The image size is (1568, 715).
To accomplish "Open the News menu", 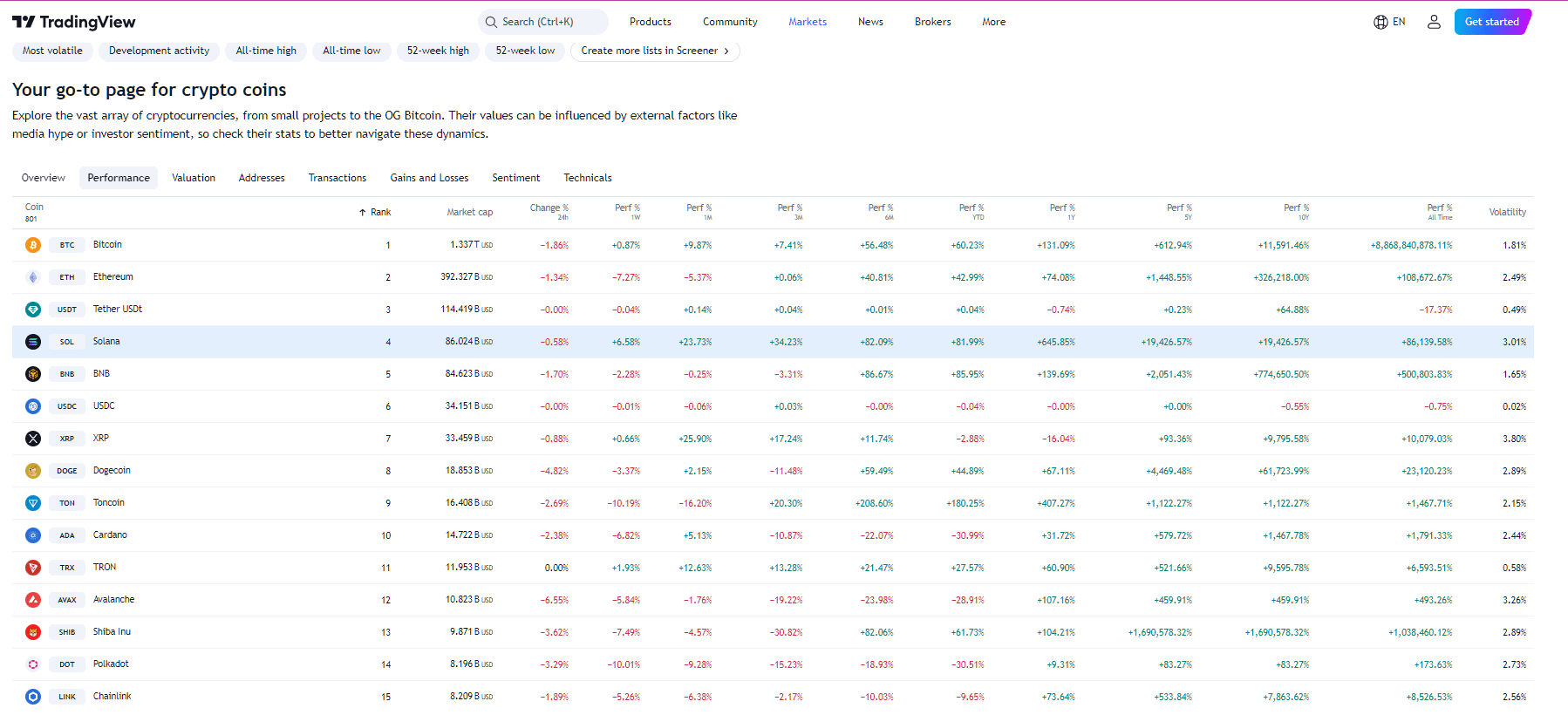I will click(x=870, y=22).
